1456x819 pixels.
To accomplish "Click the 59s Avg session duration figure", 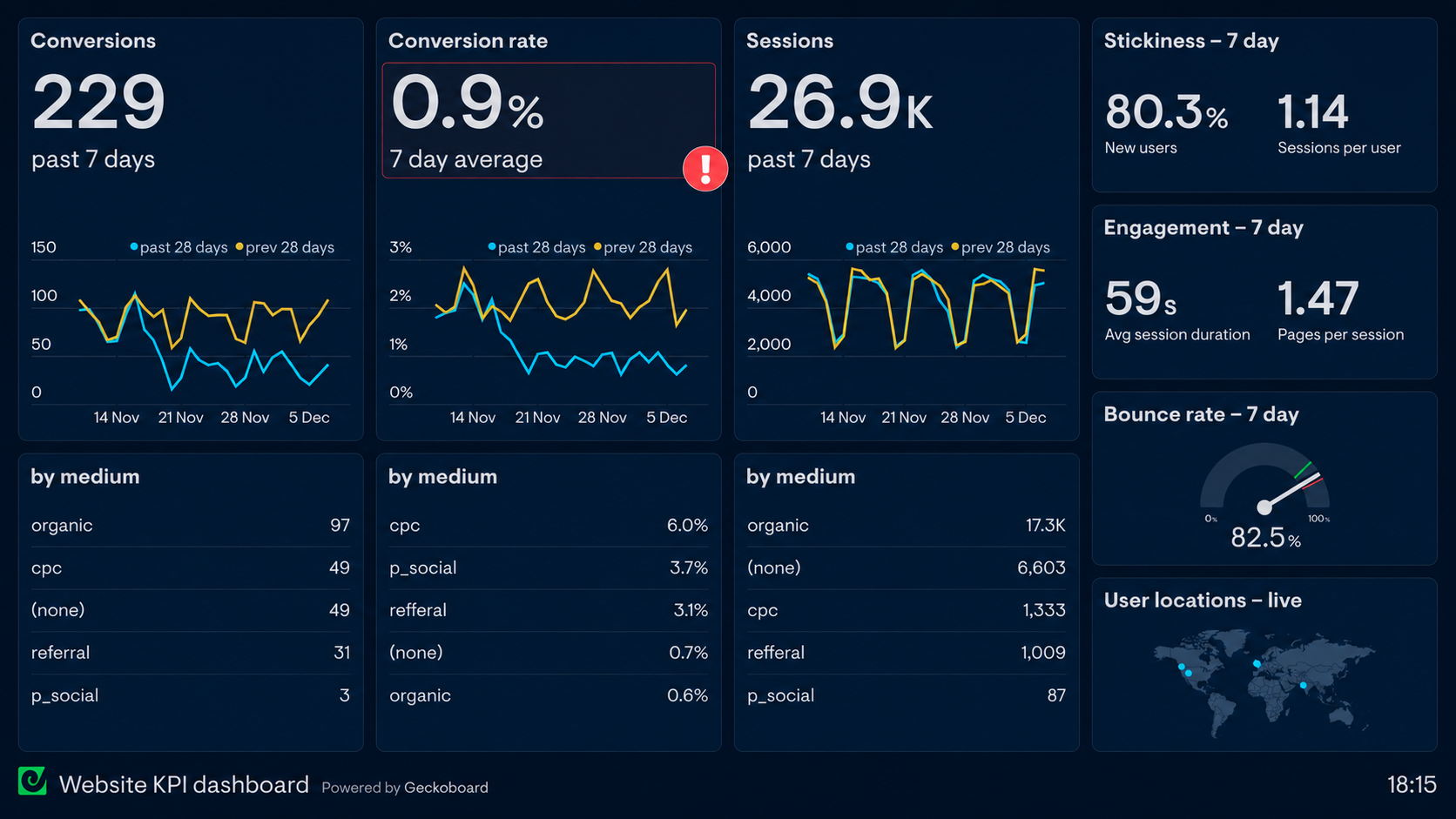I will click(1141, 299).
